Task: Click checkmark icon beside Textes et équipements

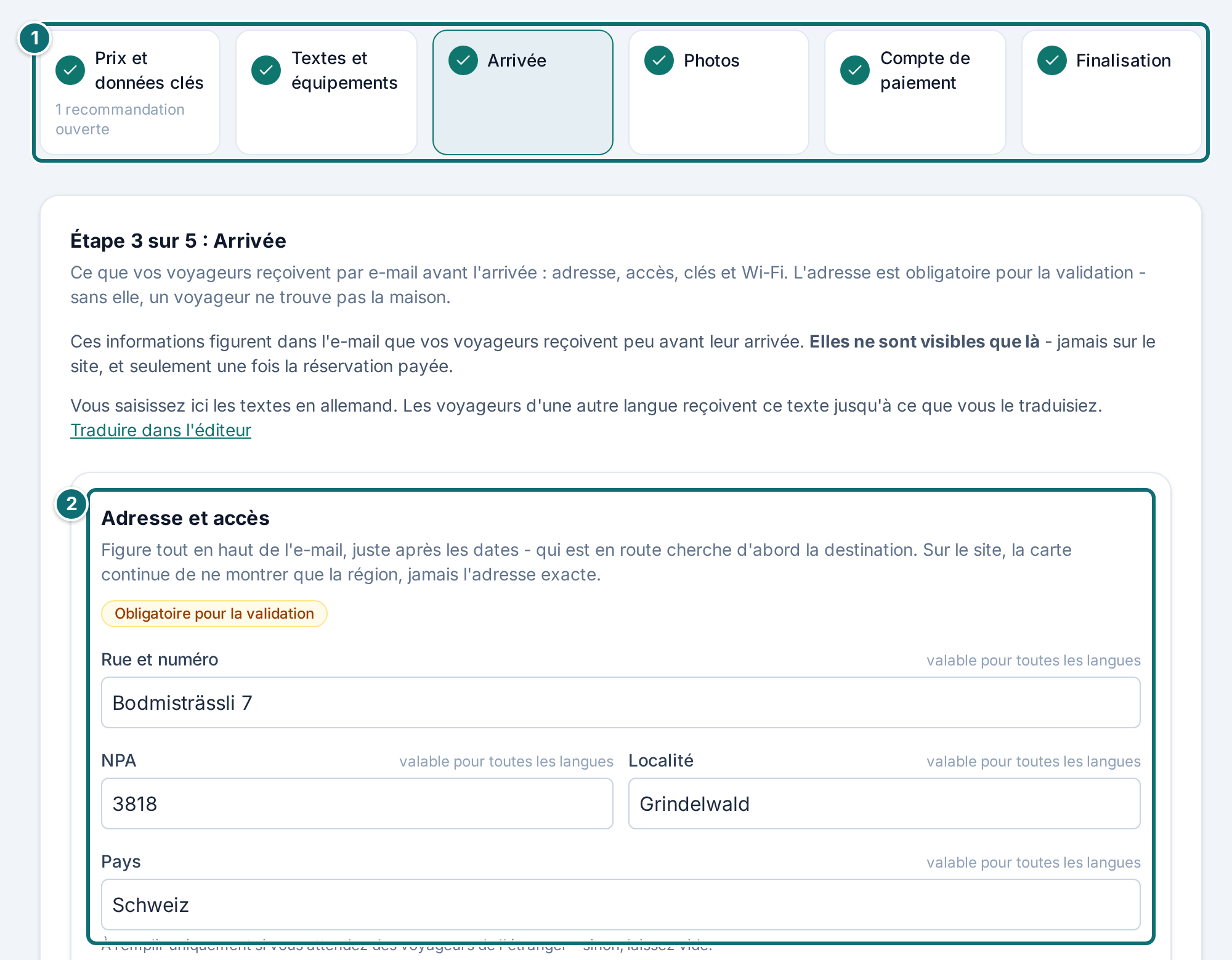Action: [266, 70]
